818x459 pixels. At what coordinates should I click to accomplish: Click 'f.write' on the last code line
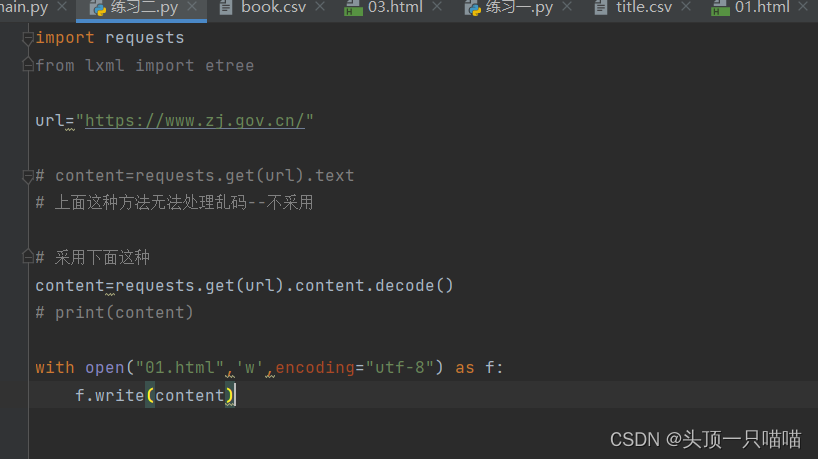pyautogui.click(x=110, y=395)
